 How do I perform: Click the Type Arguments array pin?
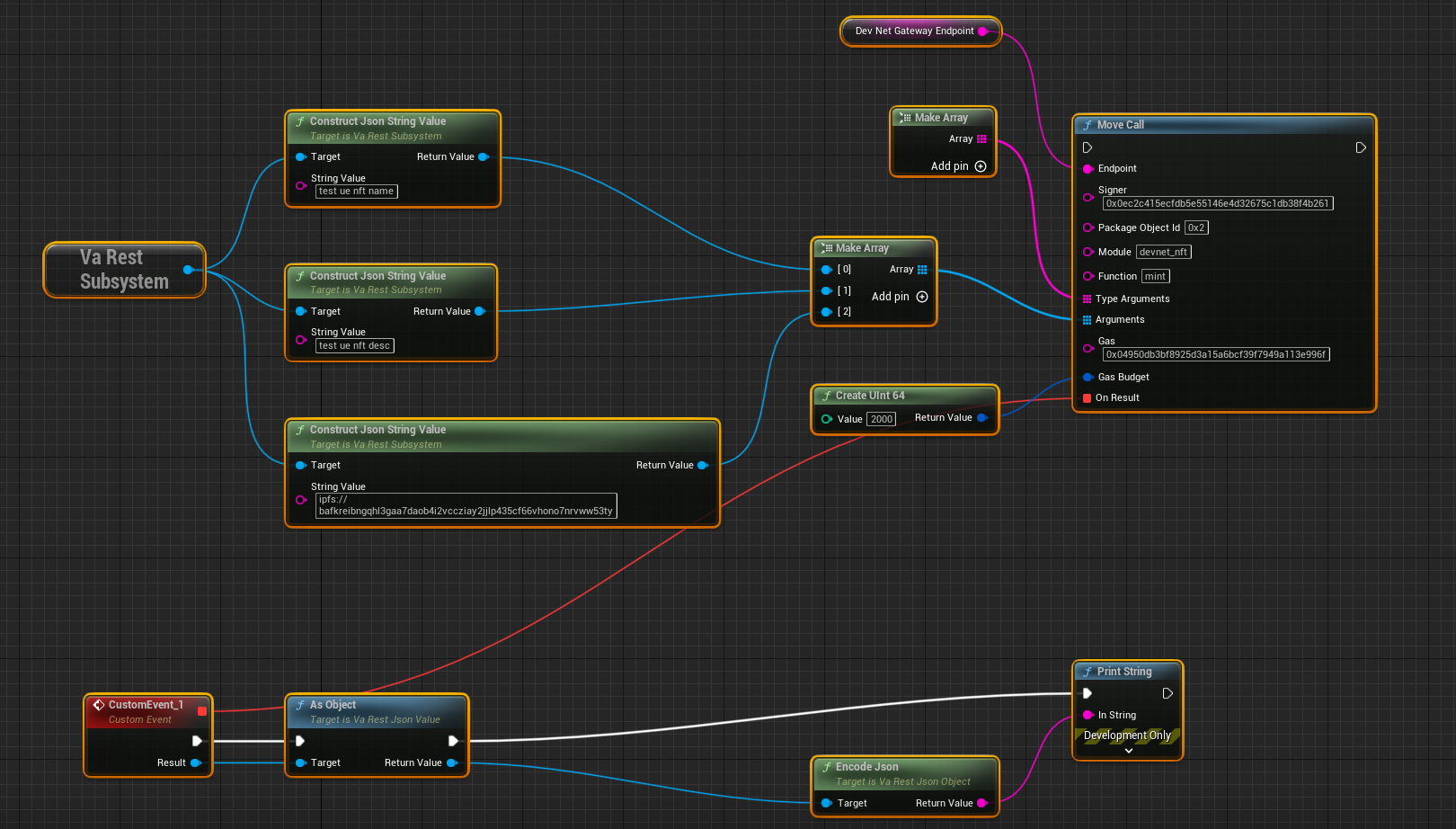[1088, 299]
